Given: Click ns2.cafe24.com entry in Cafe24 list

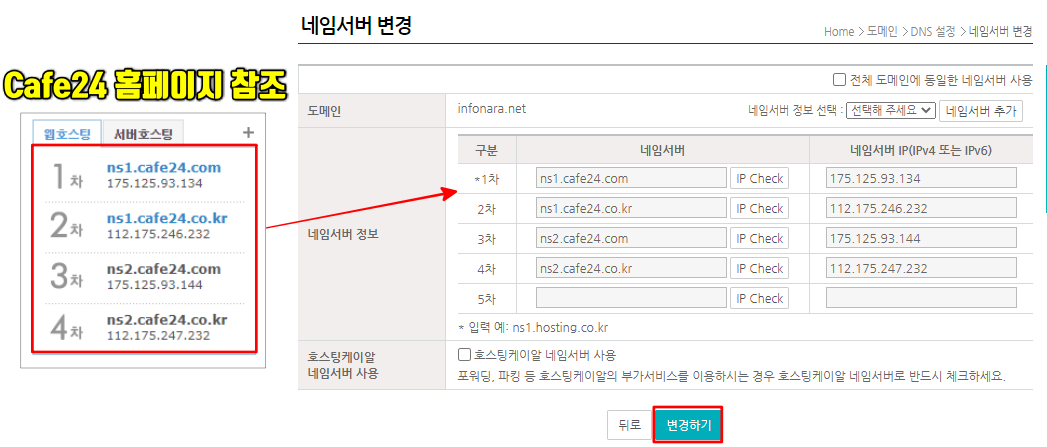Looking at the screenshot, I should 164,269.
